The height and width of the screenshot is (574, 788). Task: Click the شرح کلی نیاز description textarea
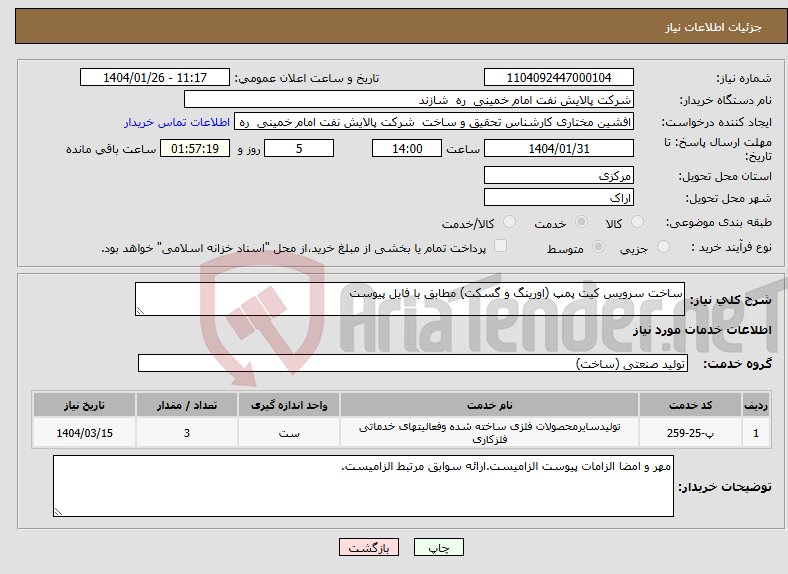click(x=410, y=299)
